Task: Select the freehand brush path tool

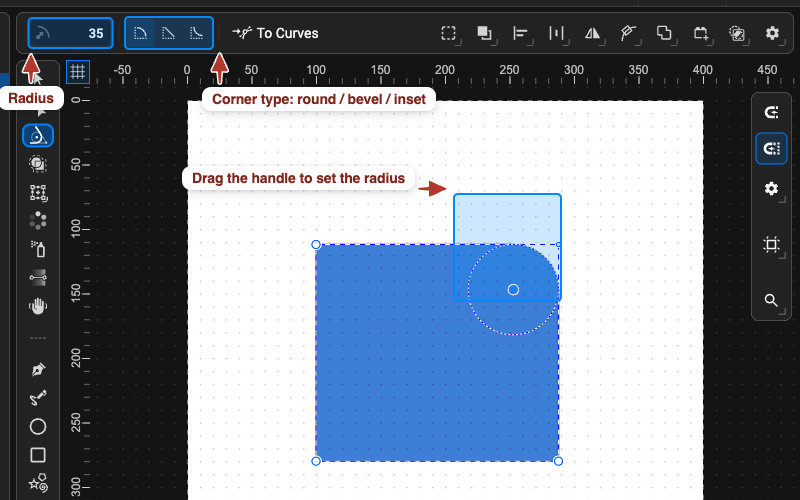Action: pyautogui.click(x=38, y=398)
